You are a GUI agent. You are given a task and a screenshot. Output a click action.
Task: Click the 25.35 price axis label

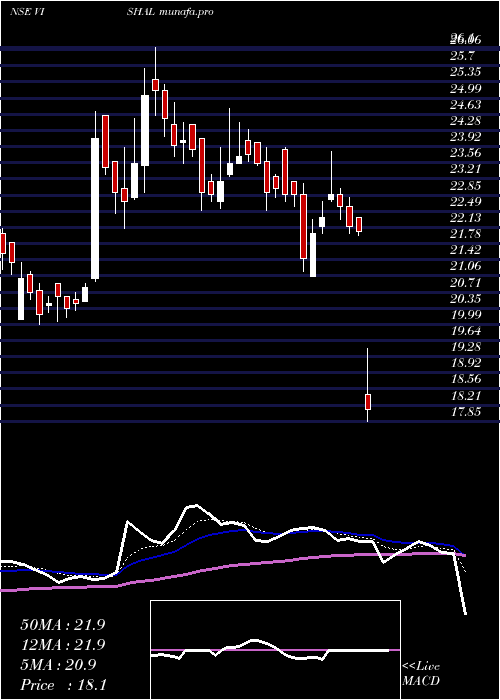(466, 72)
